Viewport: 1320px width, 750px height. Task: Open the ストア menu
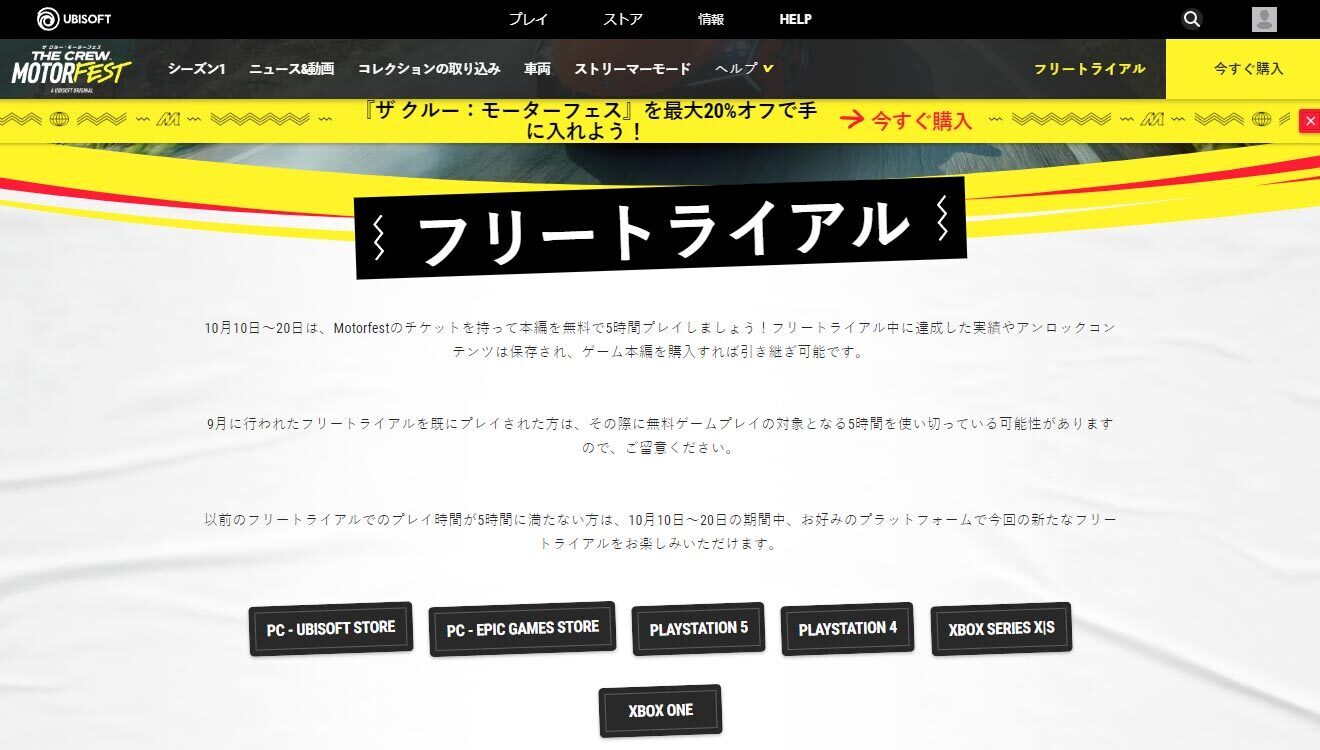point(623,19)
